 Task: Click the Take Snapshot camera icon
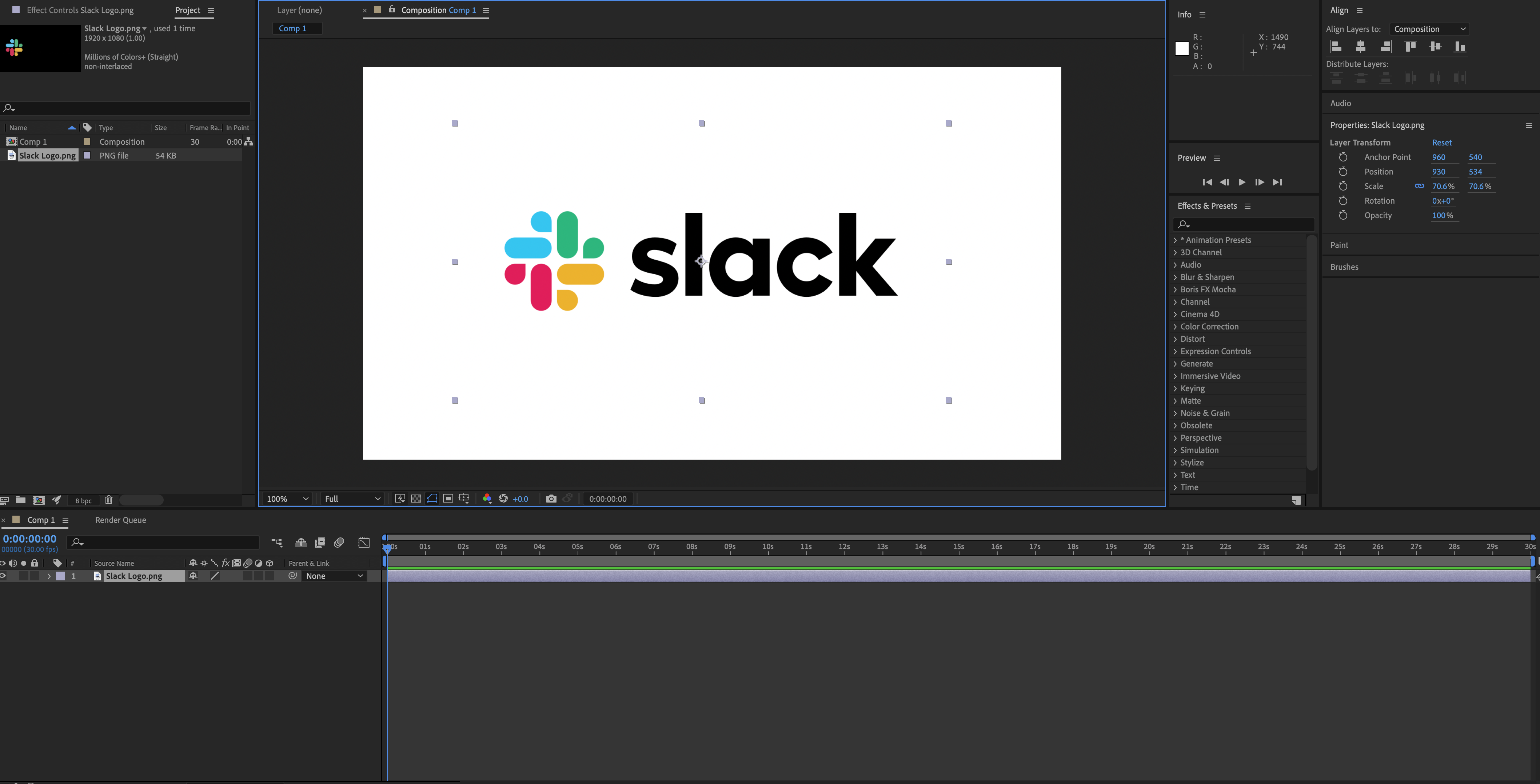pos(551,499)
